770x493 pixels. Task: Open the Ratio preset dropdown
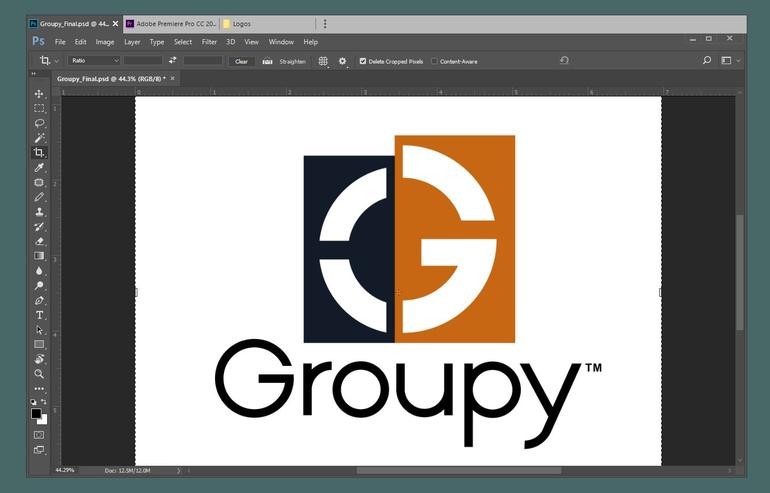coord(93,61)
